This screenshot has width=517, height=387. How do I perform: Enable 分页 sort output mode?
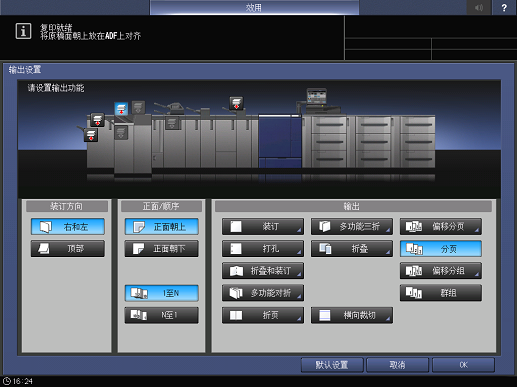(x=441, y=249)
